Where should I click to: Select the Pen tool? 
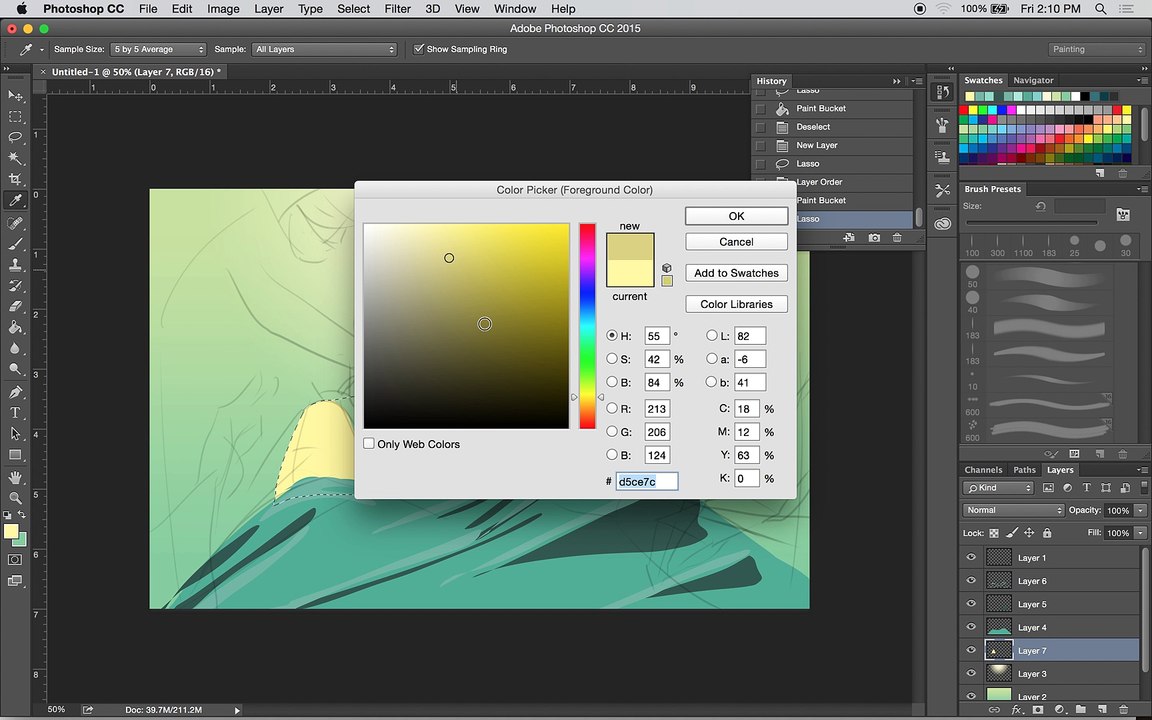pos(15,392)
